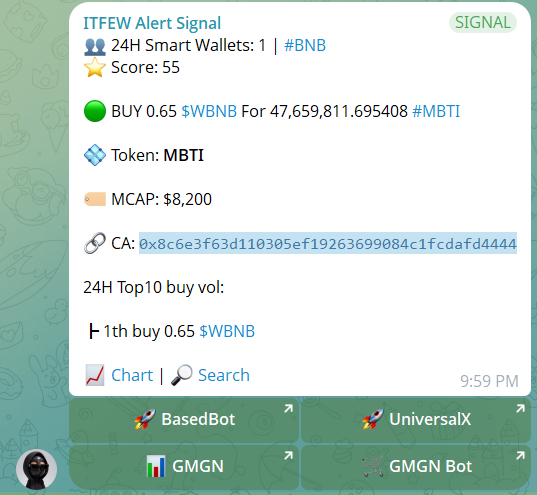Click the '47,659,811.695408' amount

pyautogui.click(x=339, y=112)
